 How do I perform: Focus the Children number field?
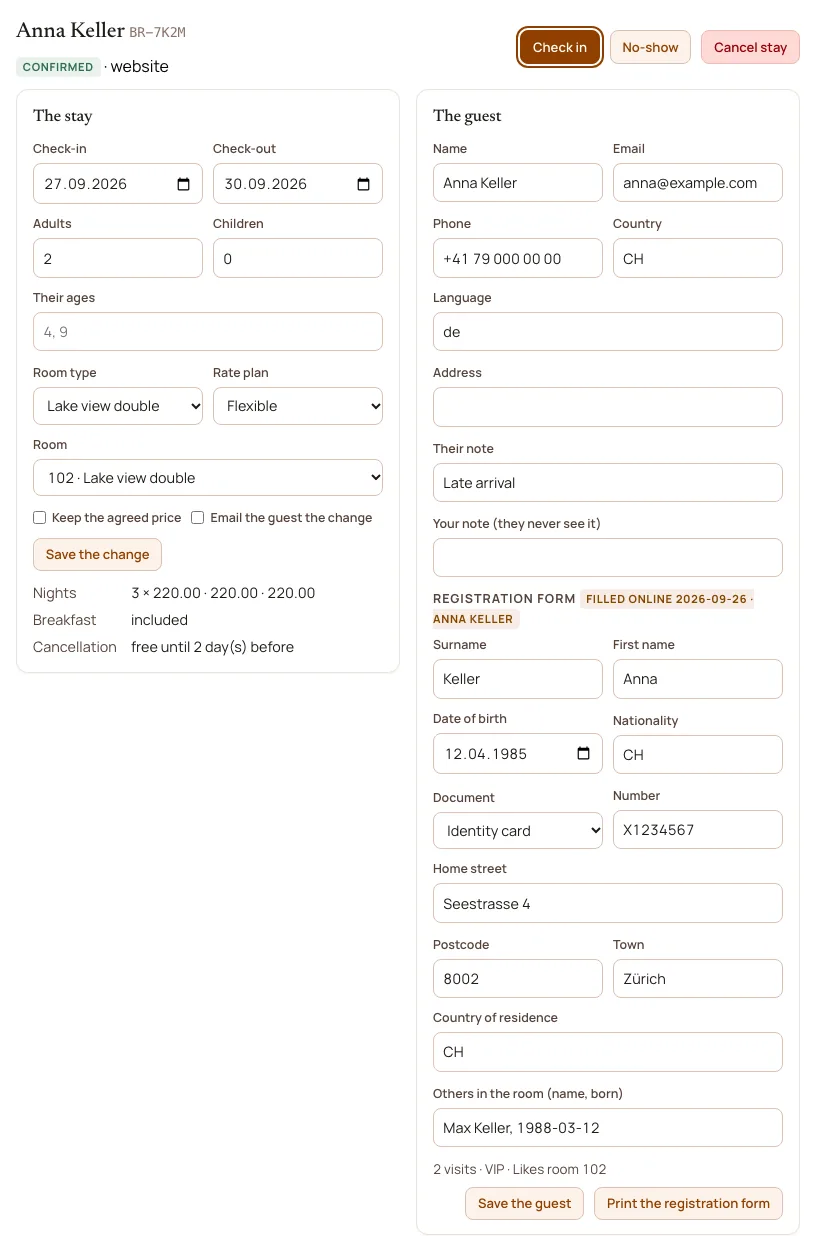pos(298,258)
